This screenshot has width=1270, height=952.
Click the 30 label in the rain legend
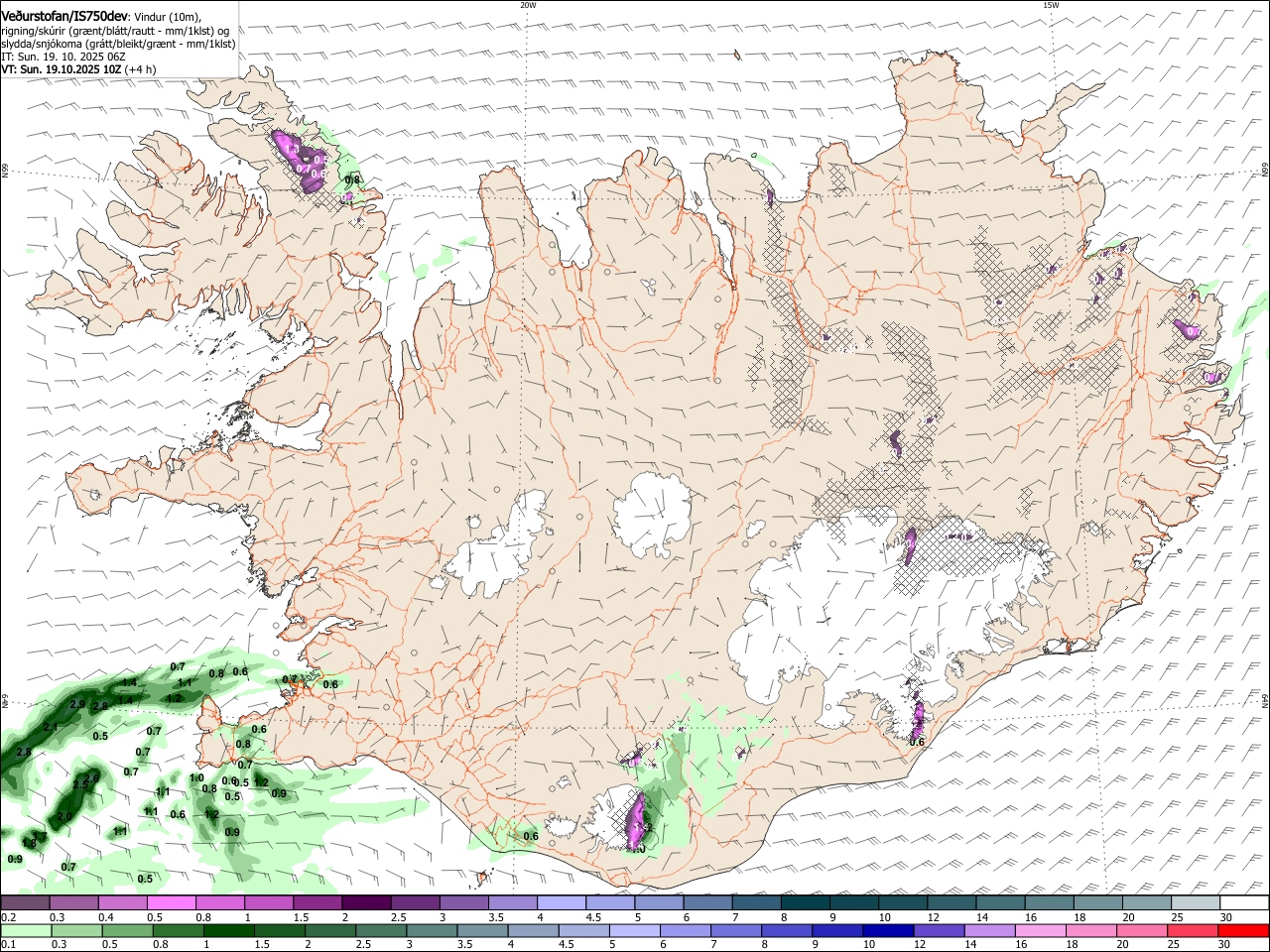click(x=1225, y=944)
